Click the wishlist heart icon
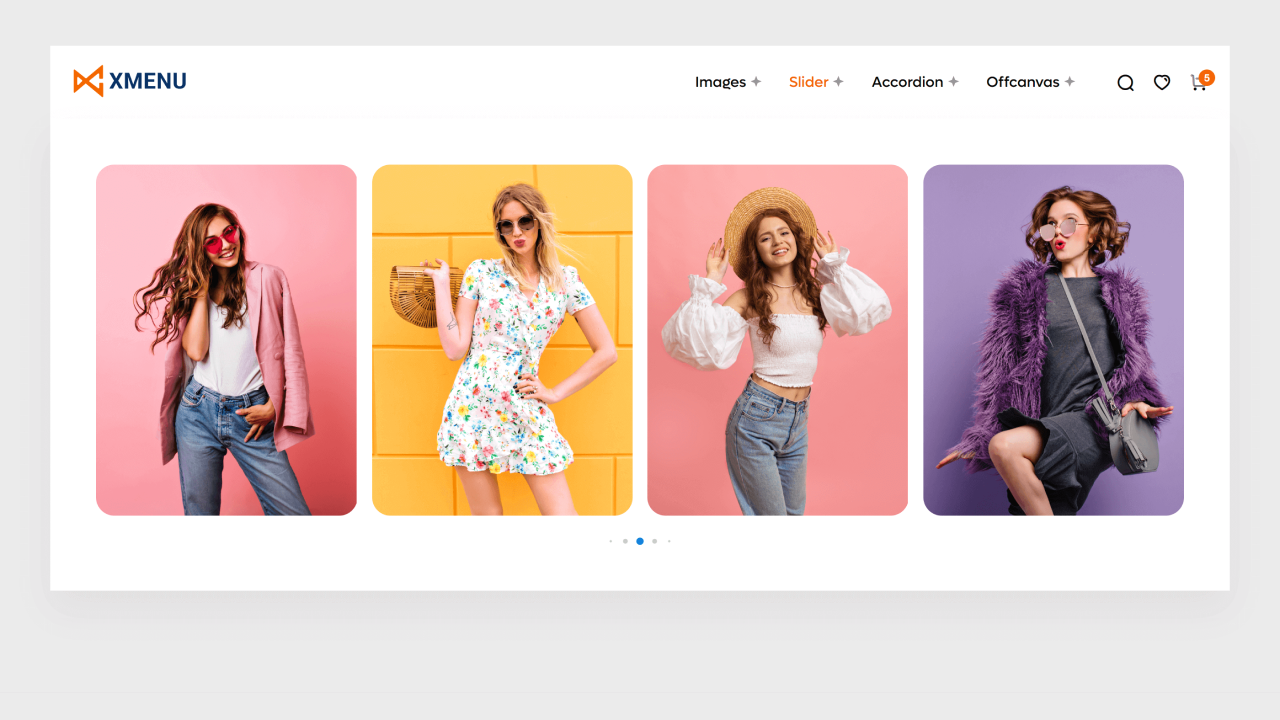Viewport: 1280px width, 720px height. 1161,83
